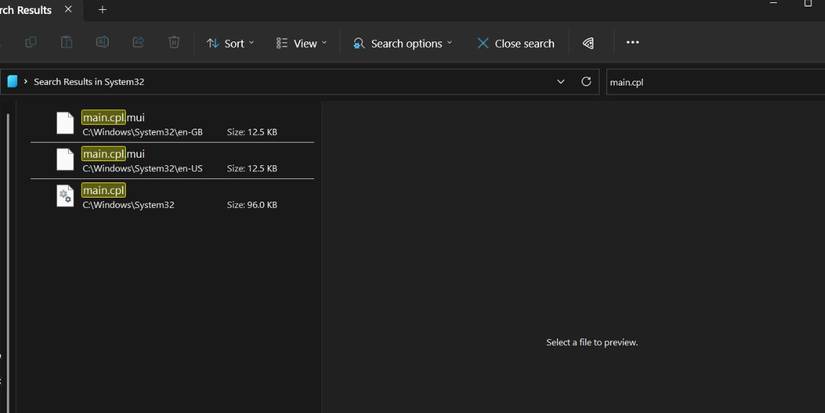Click the Delete trash can icon

(174, 42)
